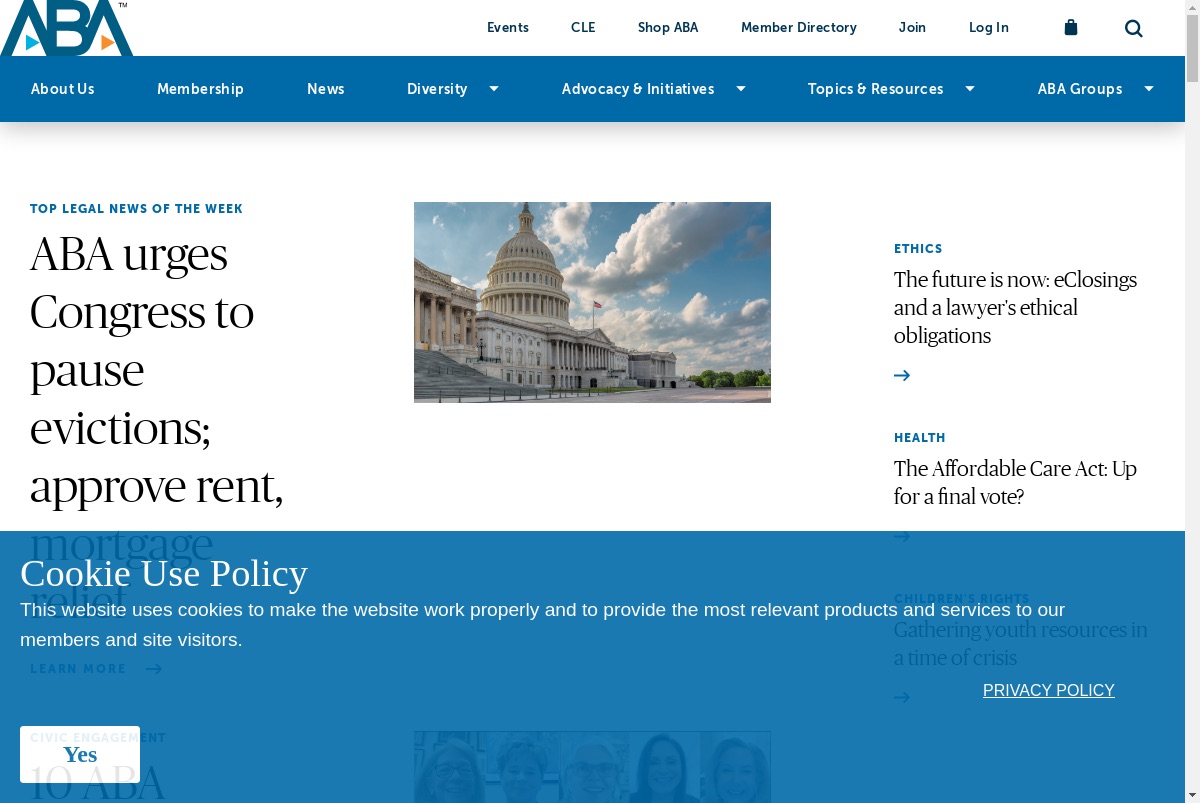Click arrow below Gathering youth resources article
Image resolution: width=1200 pixels, height=803 pixels.
tap(902, 697)
